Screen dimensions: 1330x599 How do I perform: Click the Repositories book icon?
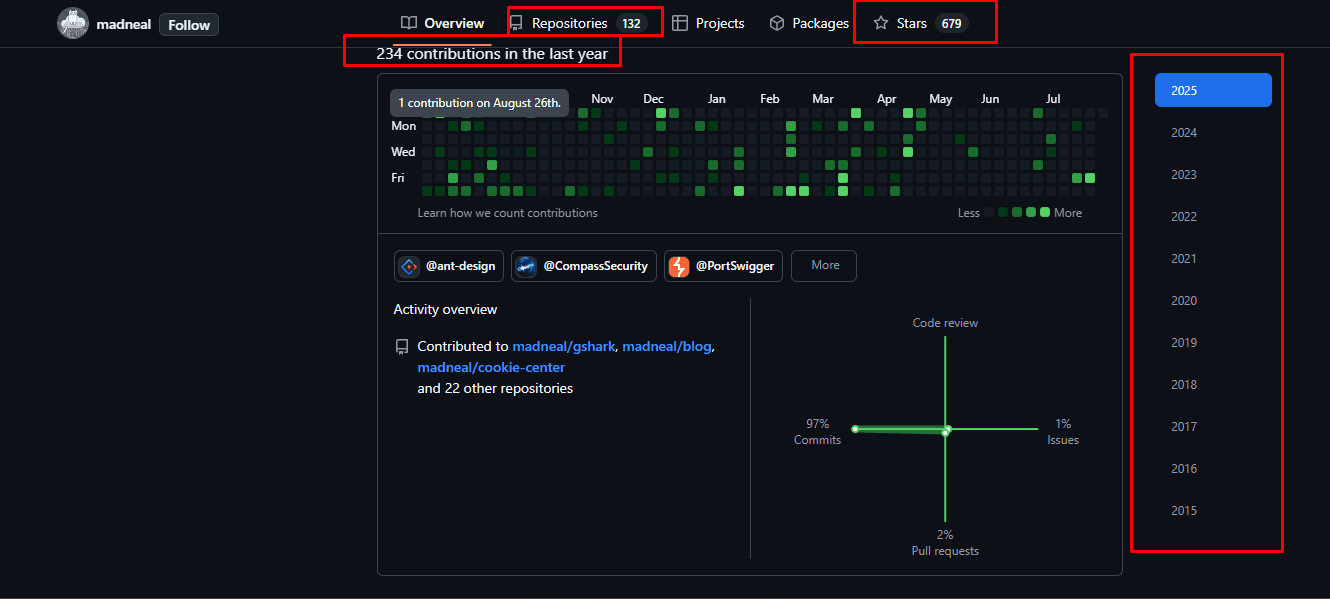click(516, 23)
